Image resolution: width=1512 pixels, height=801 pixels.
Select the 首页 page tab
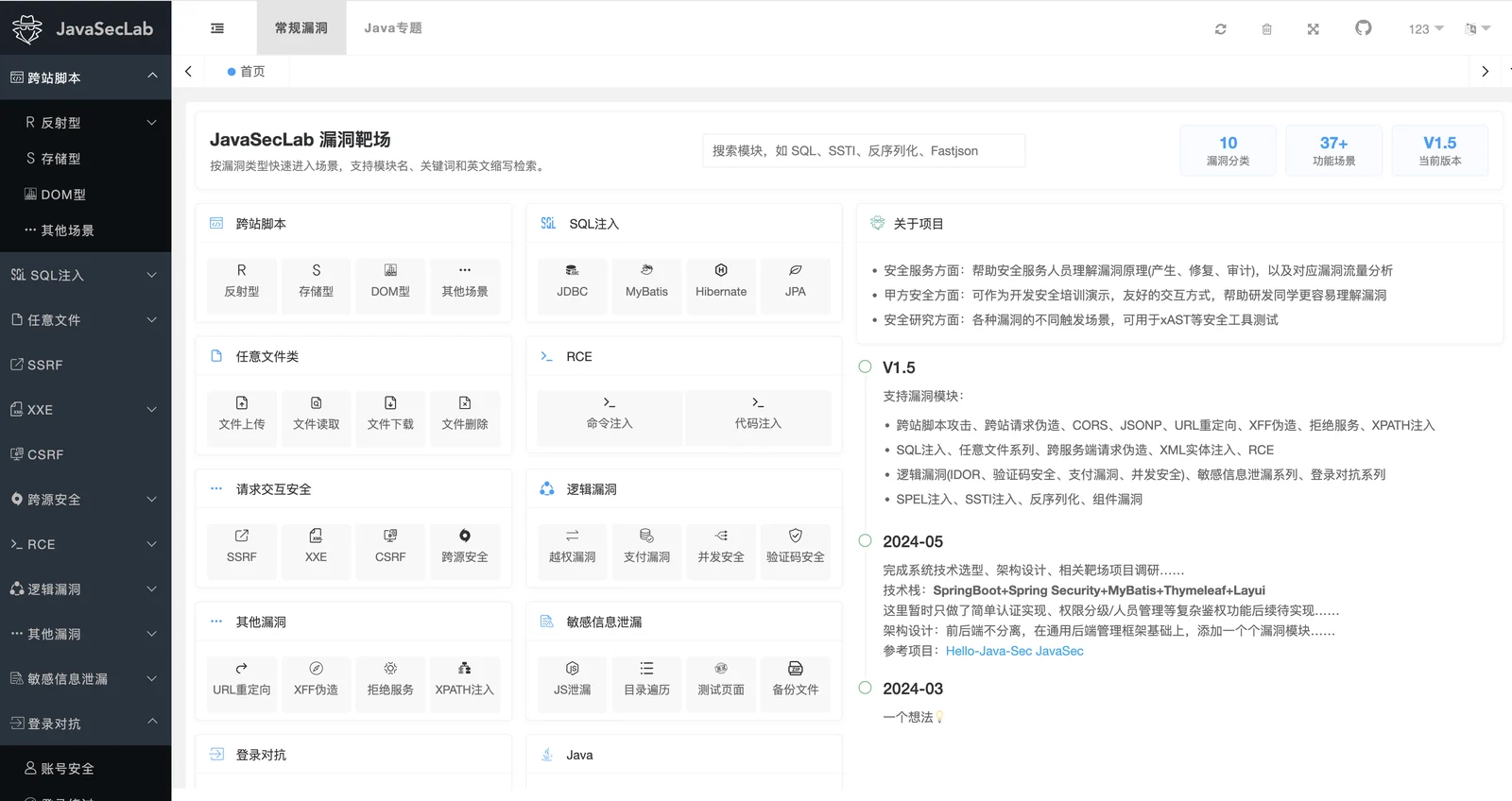coord(246,72)
